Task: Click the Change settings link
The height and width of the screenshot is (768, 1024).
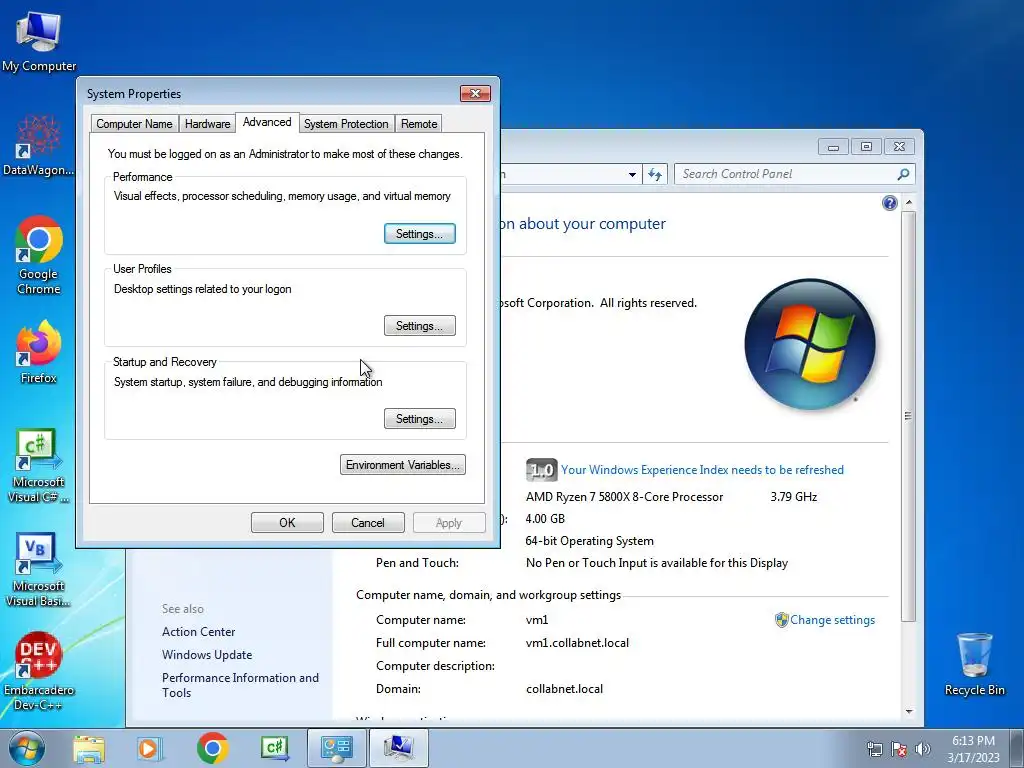Action: pos(833,620)
